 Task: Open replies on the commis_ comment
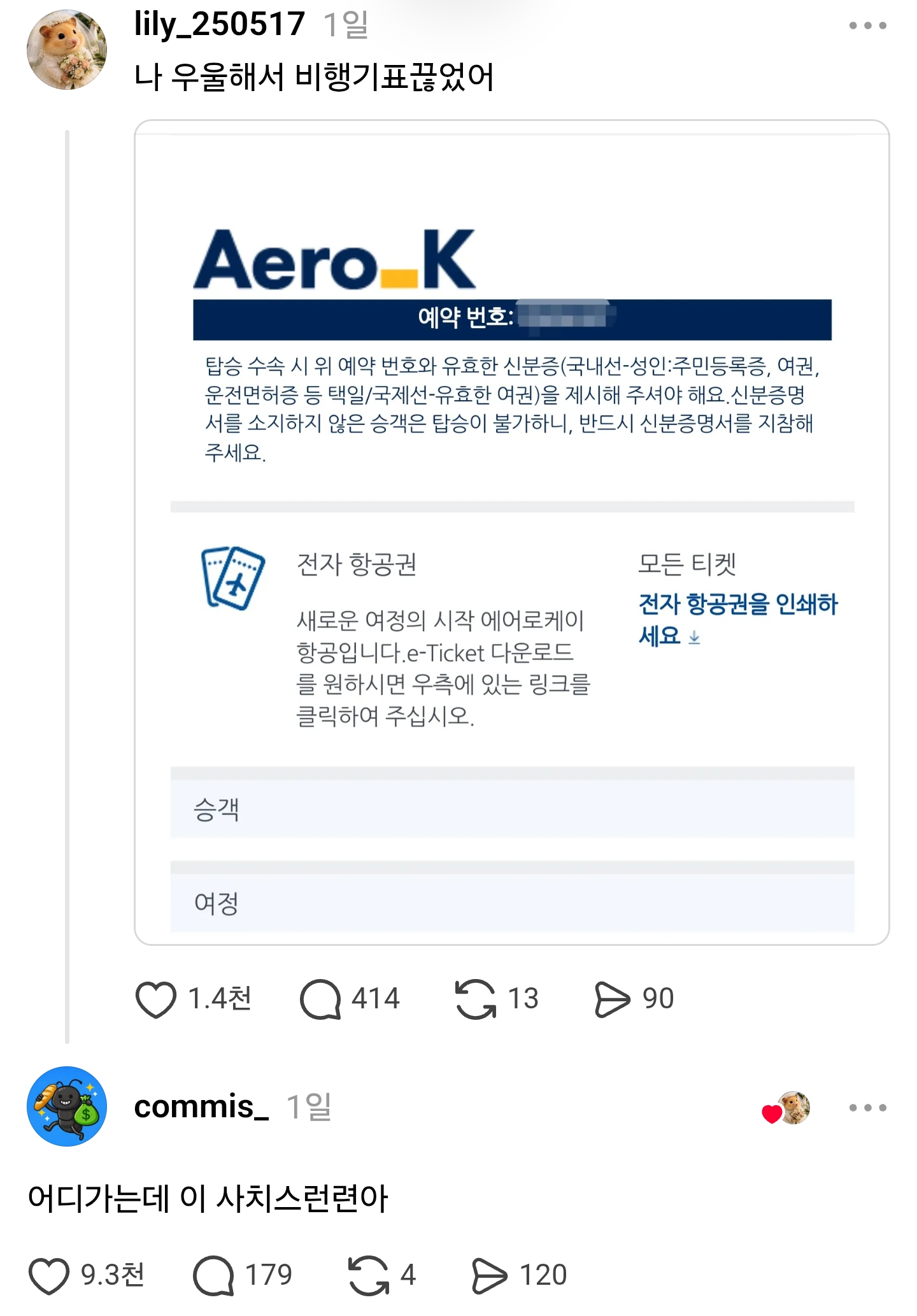point(213,1276)
